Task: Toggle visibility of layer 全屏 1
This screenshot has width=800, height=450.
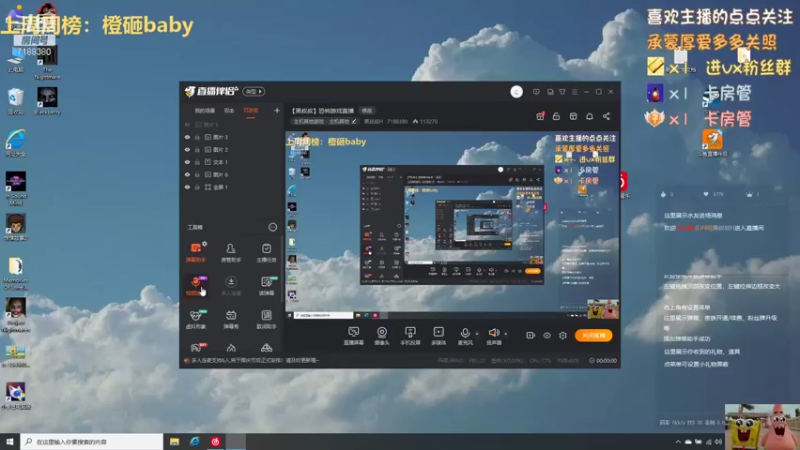Action: coord(187,187)
